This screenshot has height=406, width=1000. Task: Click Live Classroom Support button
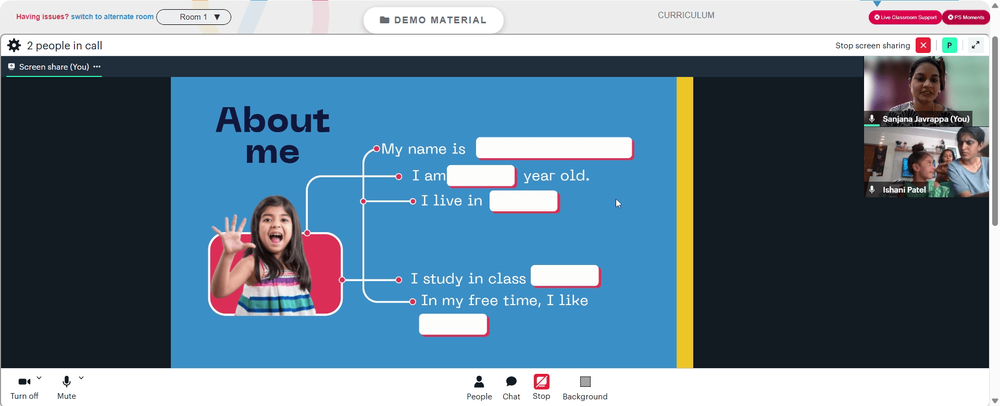[905, 17]
